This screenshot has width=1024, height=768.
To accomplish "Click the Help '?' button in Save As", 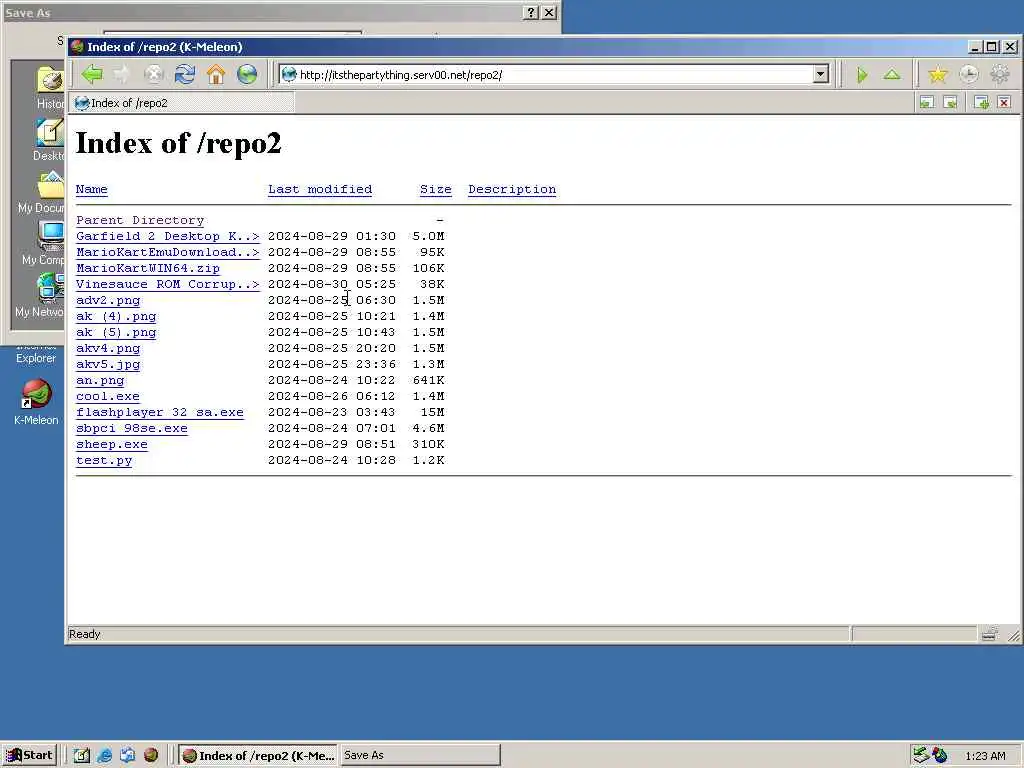I will [x=531, y=12].
